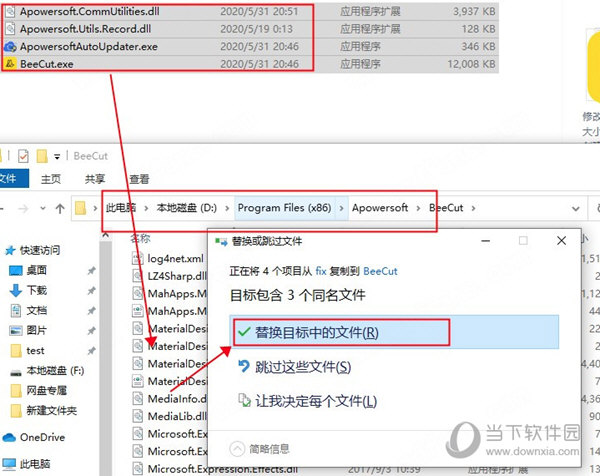Minimize the 替换或跳过文件 dialog
Image resolution: width=600 pixels, height=476 pixels.
coord(486,241)
